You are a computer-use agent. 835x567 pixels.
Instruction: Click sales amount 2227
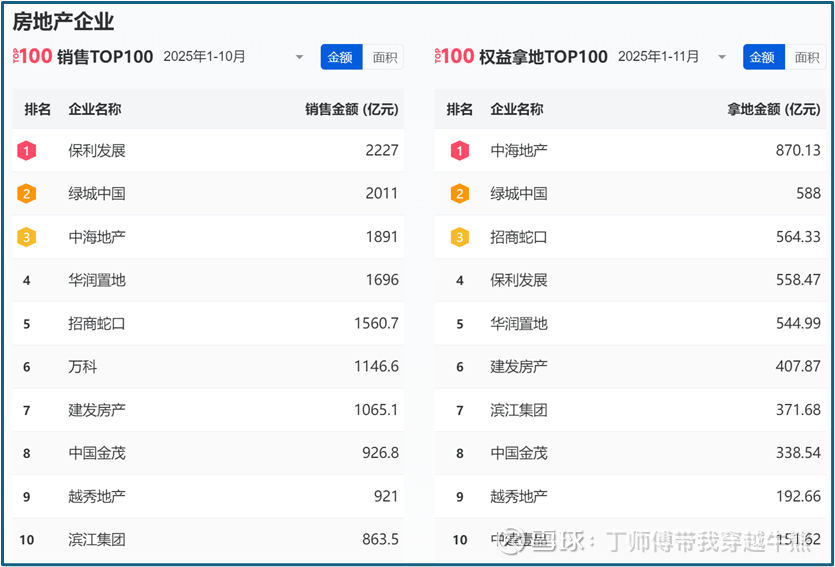pos(382,151)
